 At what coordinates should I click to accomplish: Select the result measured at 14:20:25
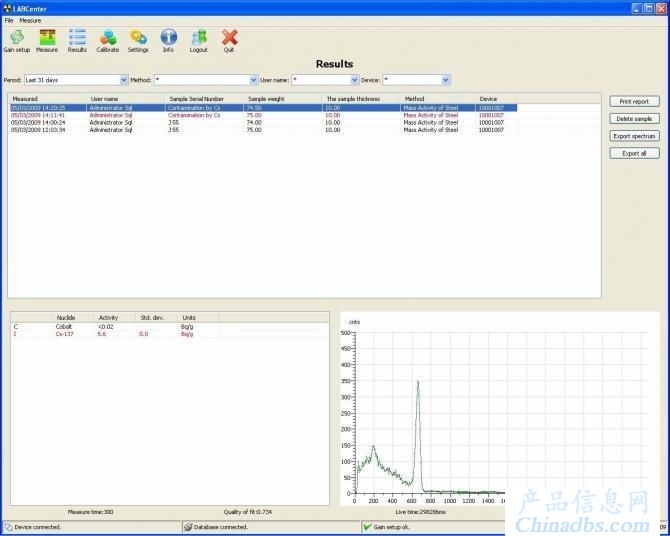coord(263,108)
